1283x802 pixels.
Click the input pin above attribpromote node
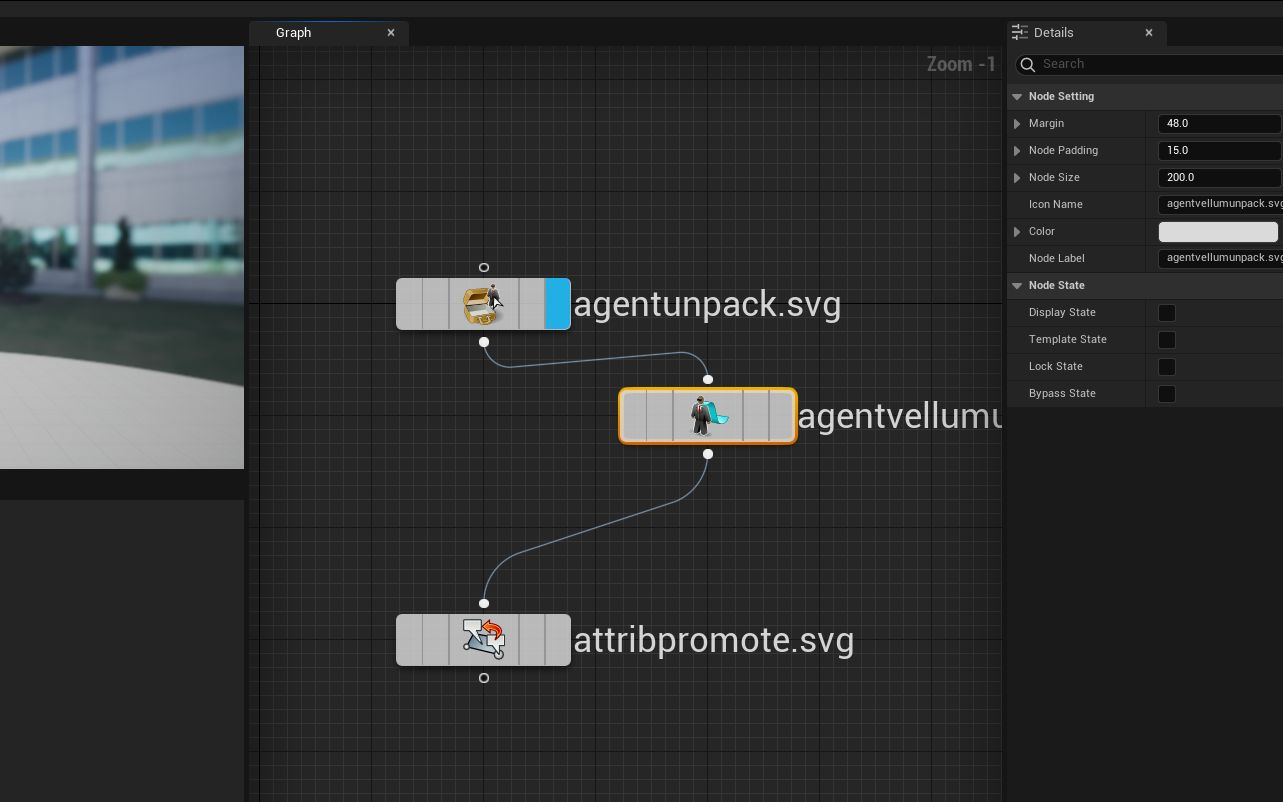click(484, 603)
